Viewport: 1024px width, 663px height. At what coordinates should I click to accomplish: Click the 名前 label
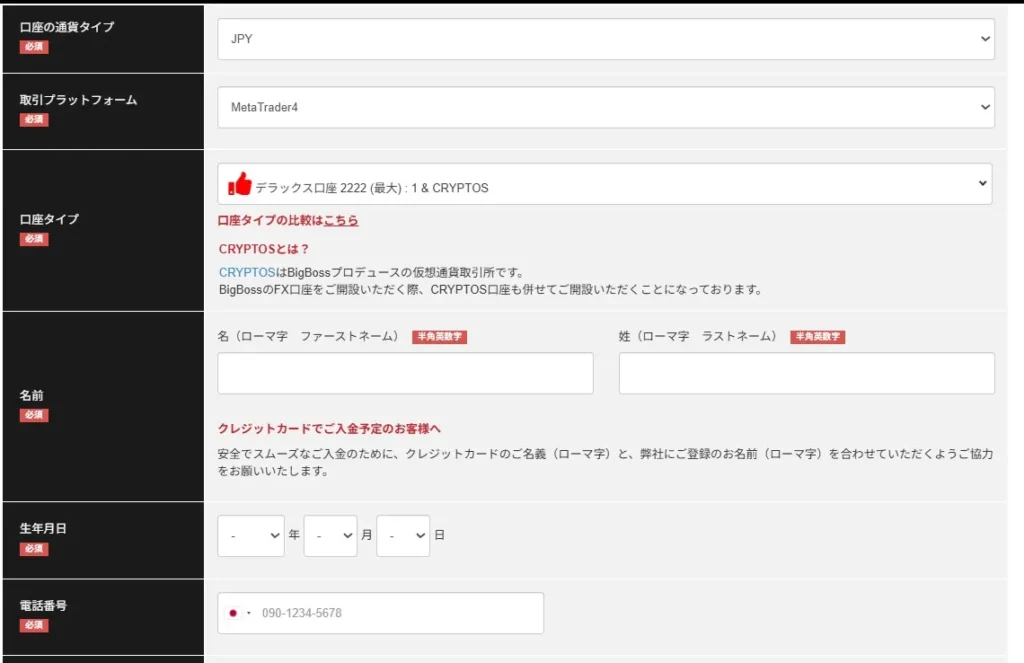tap(31, 395)
